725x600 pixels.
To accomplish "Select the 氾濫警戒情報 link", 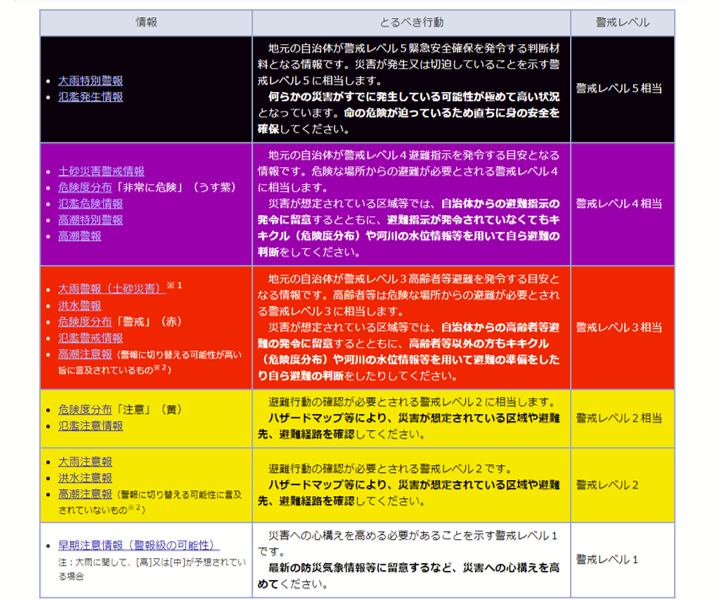I will tap(90, 338).
